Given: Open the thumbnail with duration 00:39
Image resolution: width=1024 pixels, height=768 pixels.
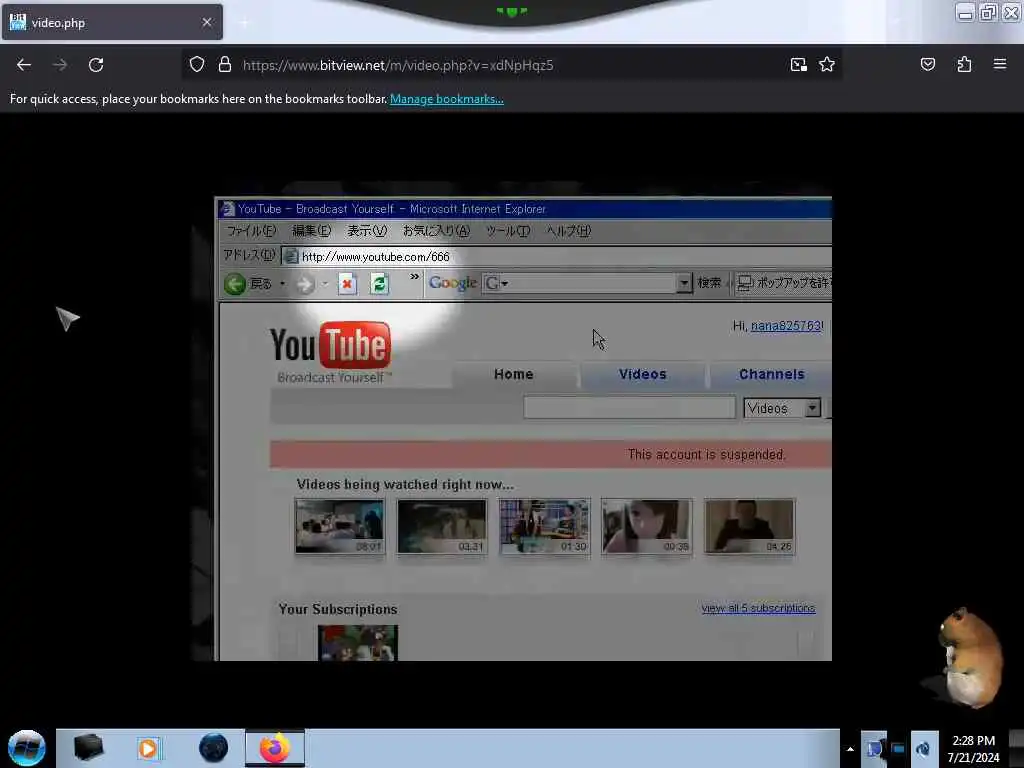Looking at the screenshot, I should pos(647,526).
